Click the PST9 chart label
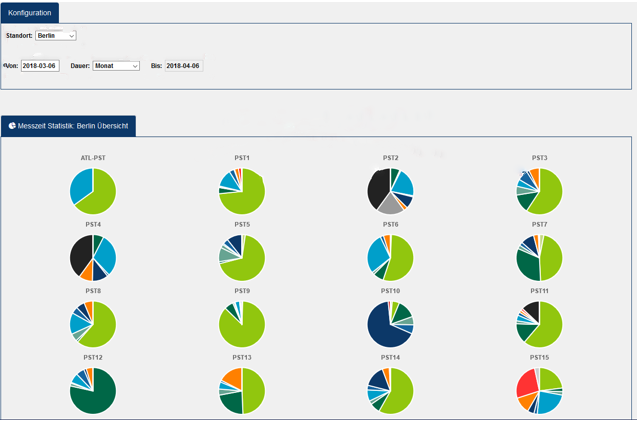Screen dimensions: 641x426 [242, 291]
